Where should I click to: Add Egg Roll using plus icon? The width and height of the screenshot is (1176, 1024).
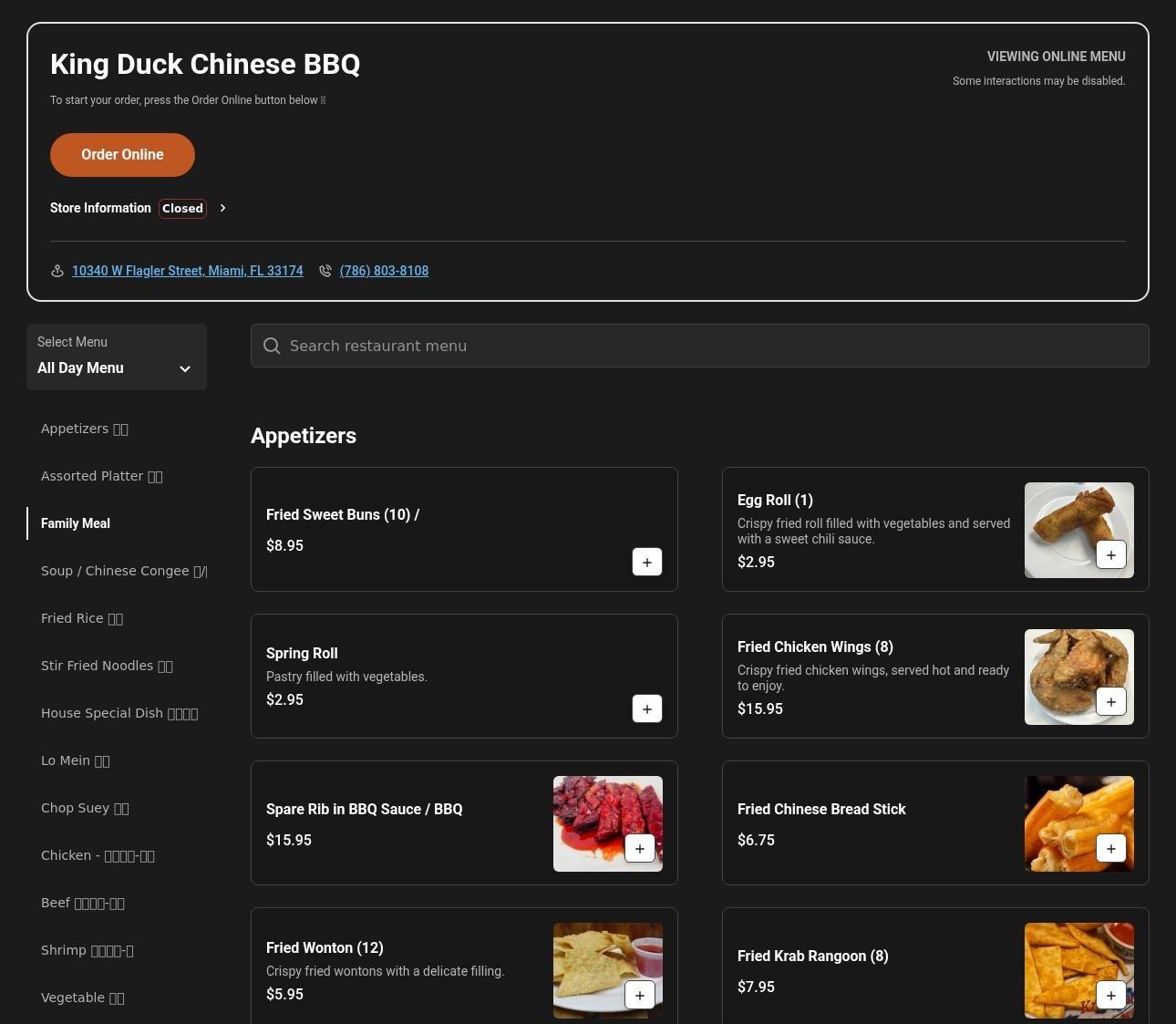1110,554
